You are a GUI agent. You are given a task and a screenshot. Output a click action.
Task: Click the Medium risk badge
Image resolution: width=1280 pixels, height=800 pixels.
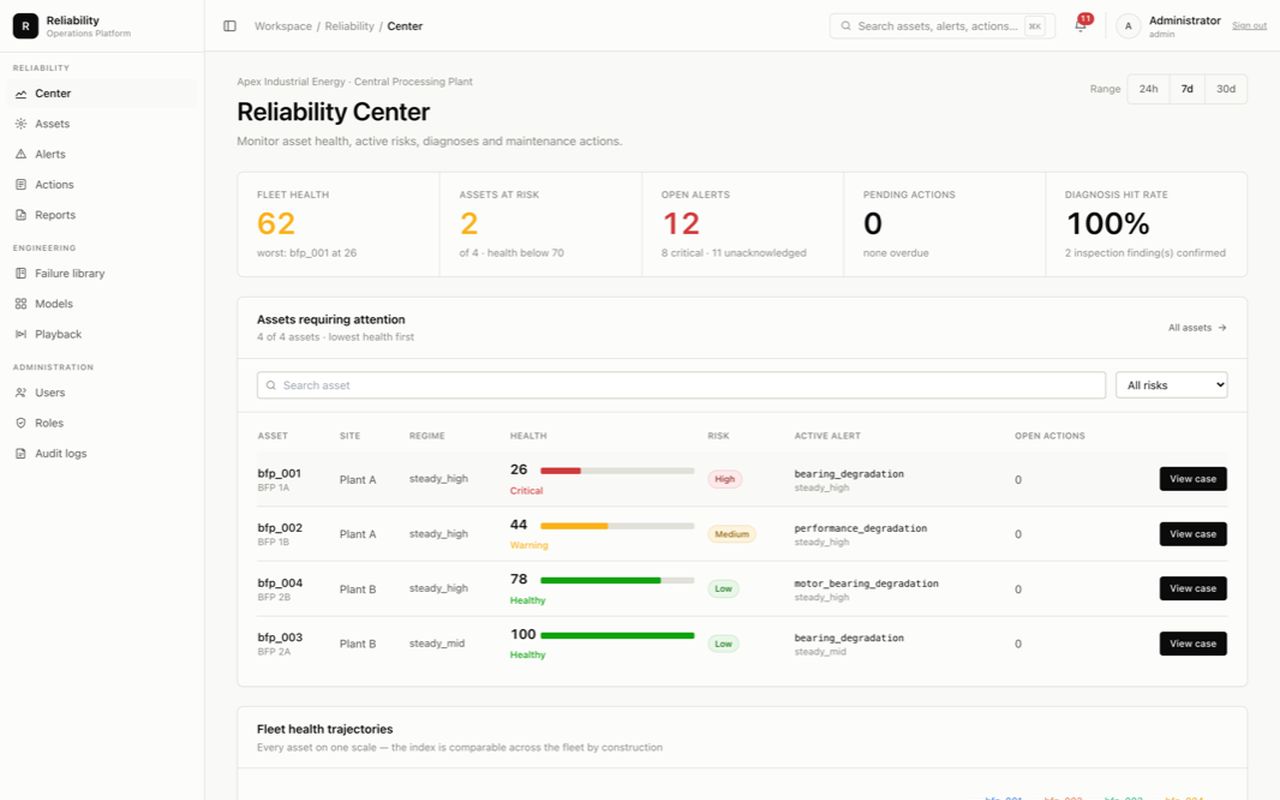pyautogui.click(x=732, y=534)
